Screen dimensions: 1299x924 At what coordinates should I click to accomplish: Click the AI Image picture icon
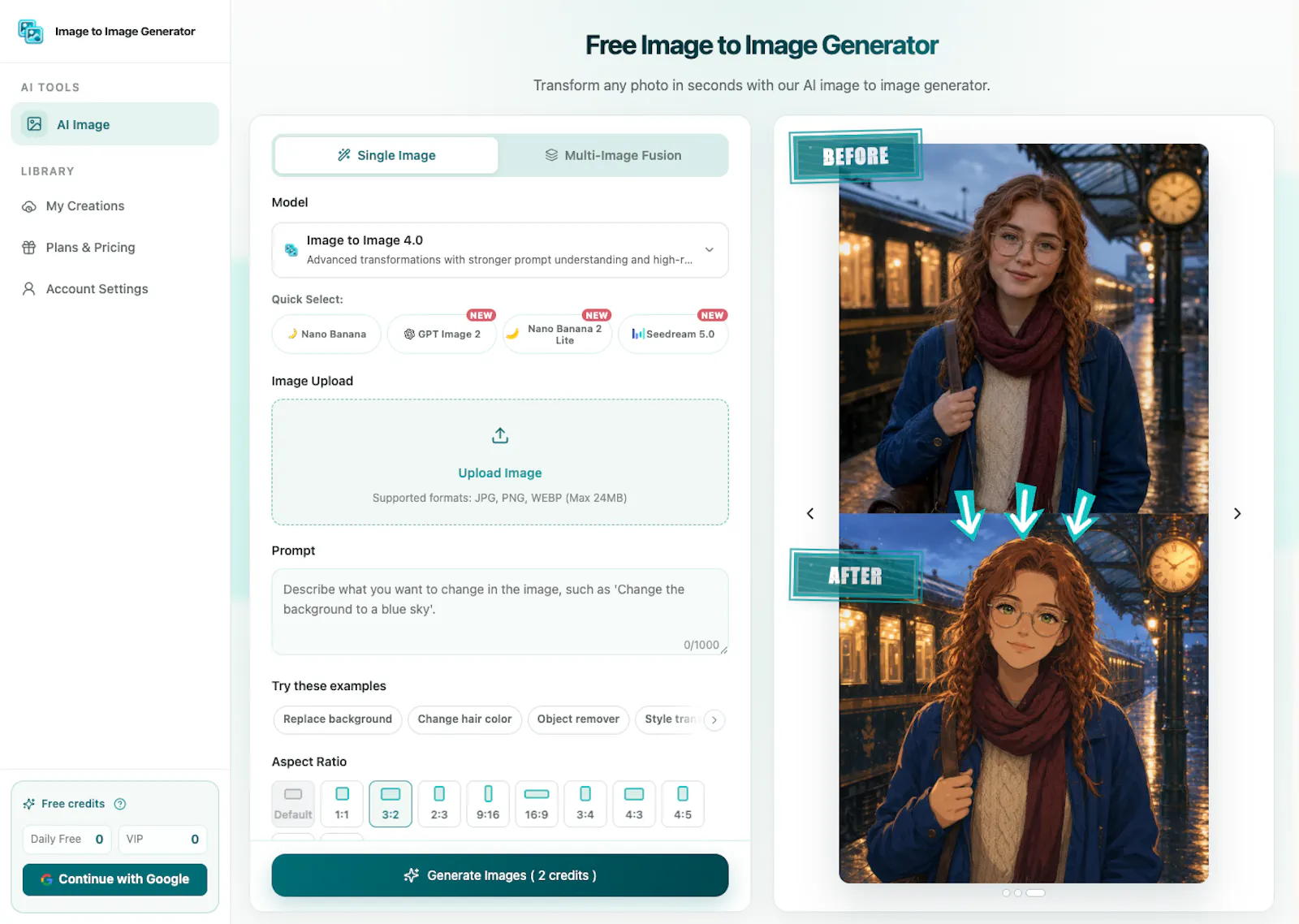pos(34,124)
